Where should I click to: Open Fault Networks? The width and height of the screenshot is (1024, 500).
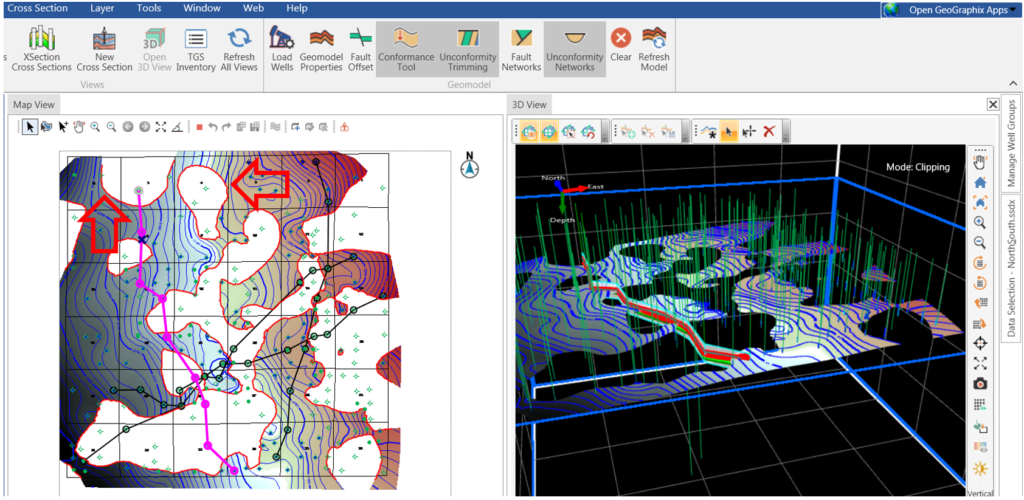(x=521, y=49)
